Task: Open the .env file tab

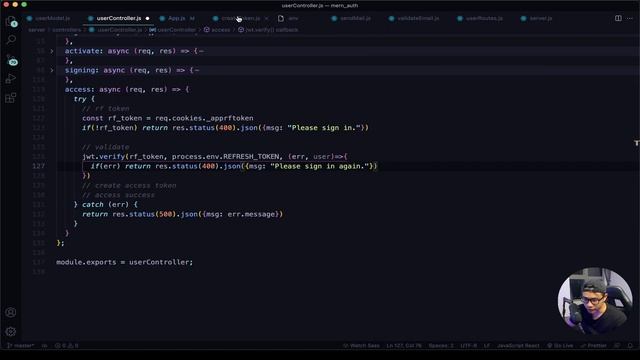Action: click(x=288, y=18)
